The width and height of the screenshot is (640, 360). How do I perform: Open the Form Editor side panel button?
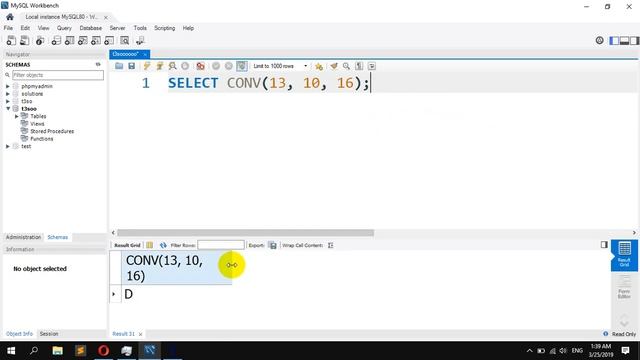tap(624, 287)
